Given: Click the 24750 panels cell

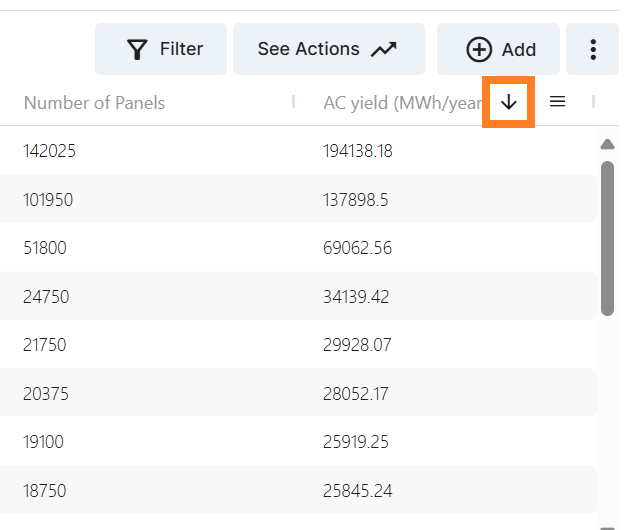Looking at the screenshot, I should coord(46,297).
